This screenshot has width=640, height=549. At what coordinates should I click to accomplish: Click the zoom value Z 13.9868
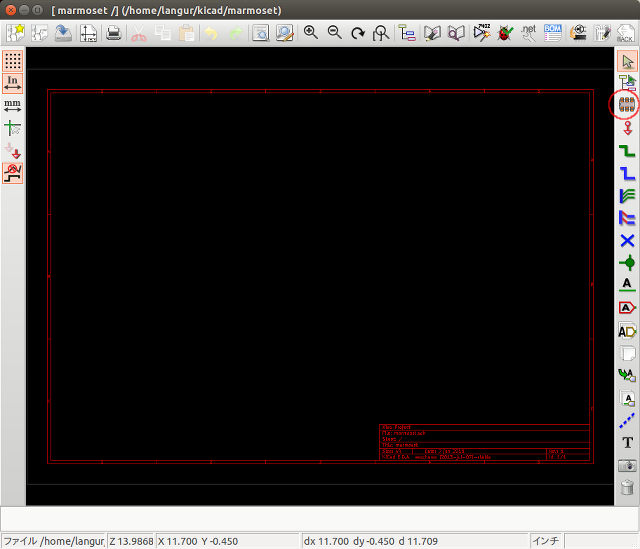click(x=131, y=541)
